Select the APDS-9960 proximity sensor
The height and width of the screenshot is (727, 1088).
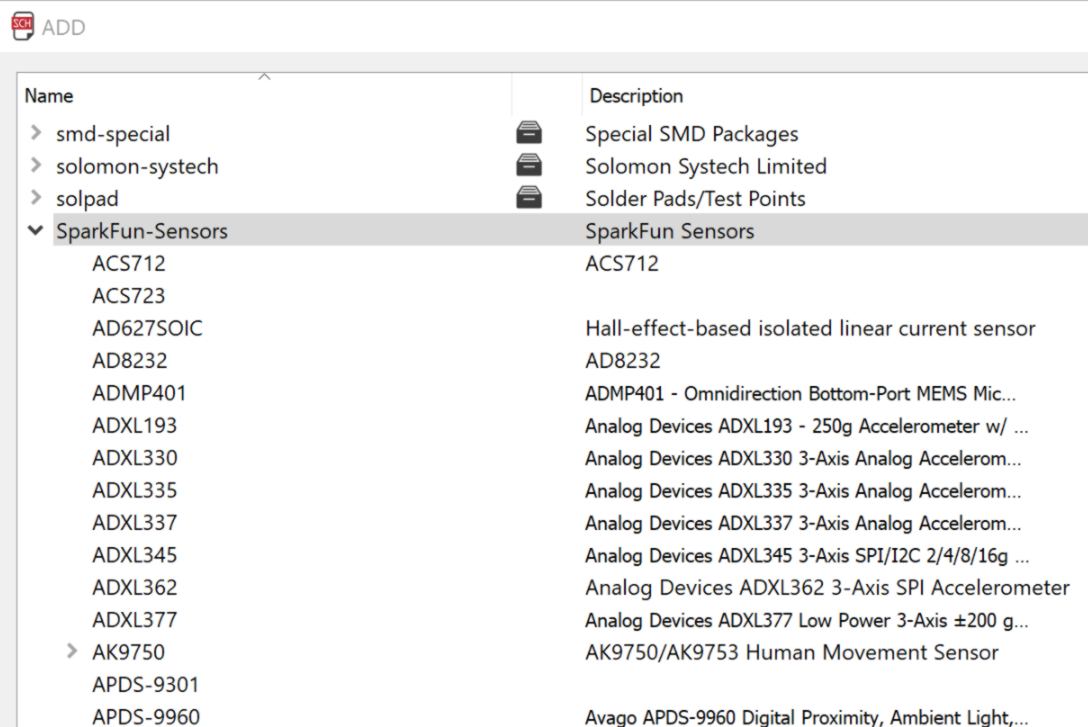145,717
